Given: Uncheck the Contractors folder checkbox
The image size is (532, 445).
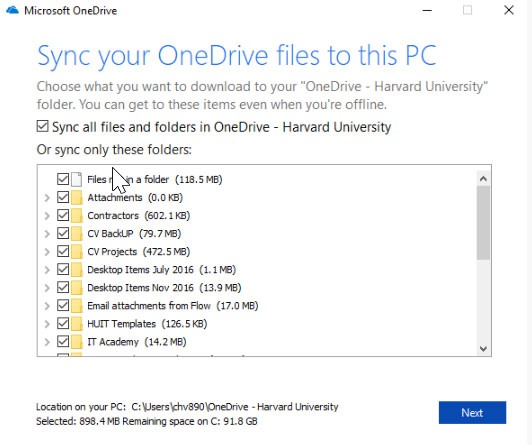Looking at the screenshot, I should pos(63,215).
